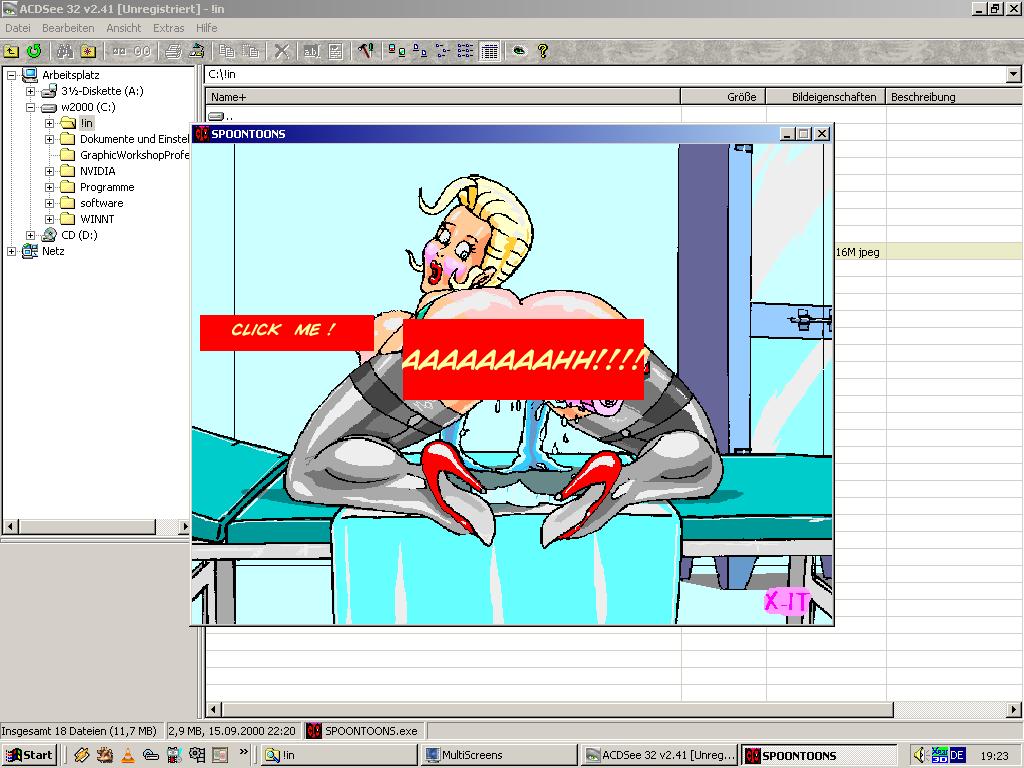Switch to list view icon

tap(443, 51)
